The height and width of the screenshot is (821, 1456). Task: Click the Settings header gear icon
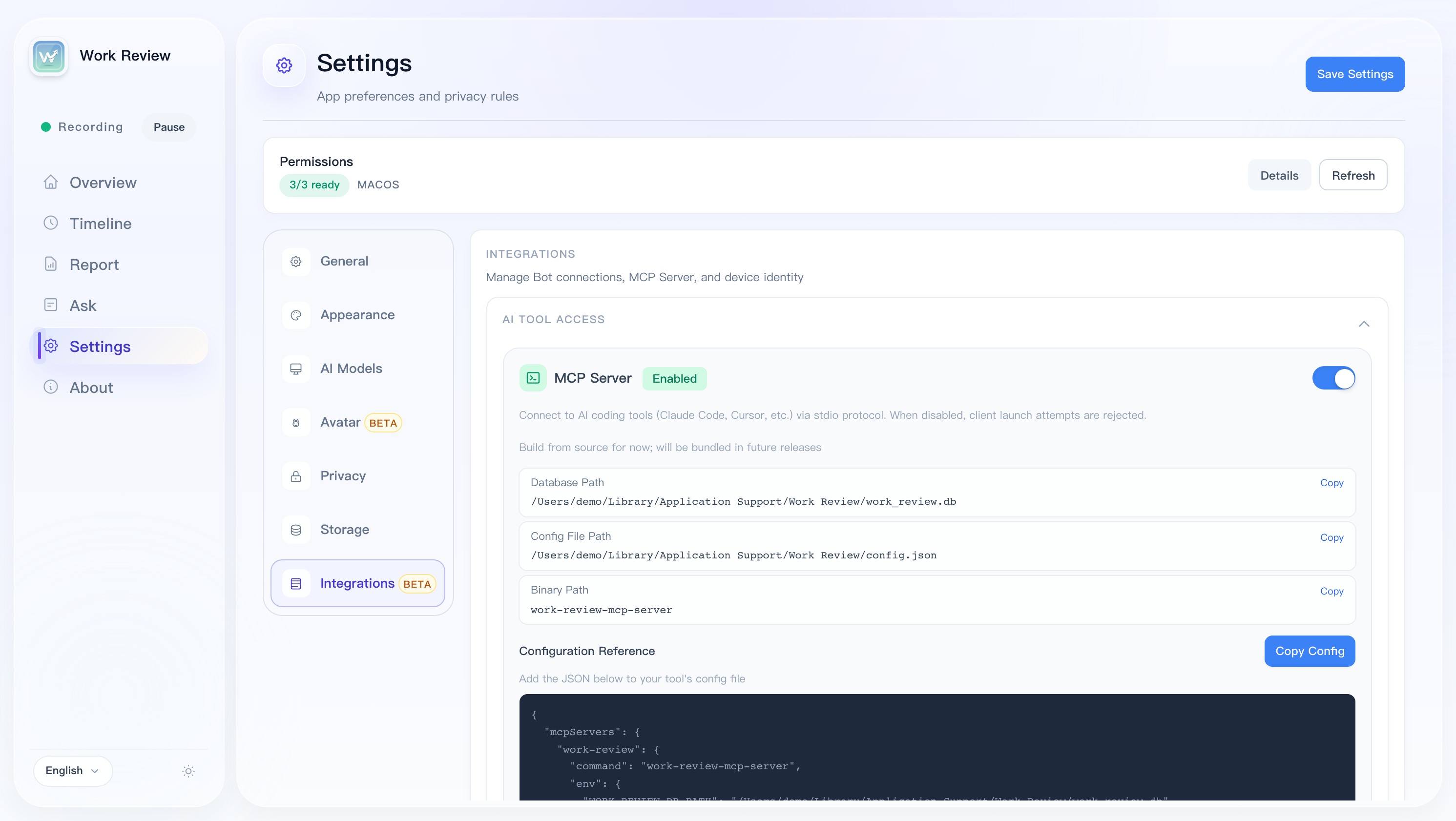click(x=284, y=65)
